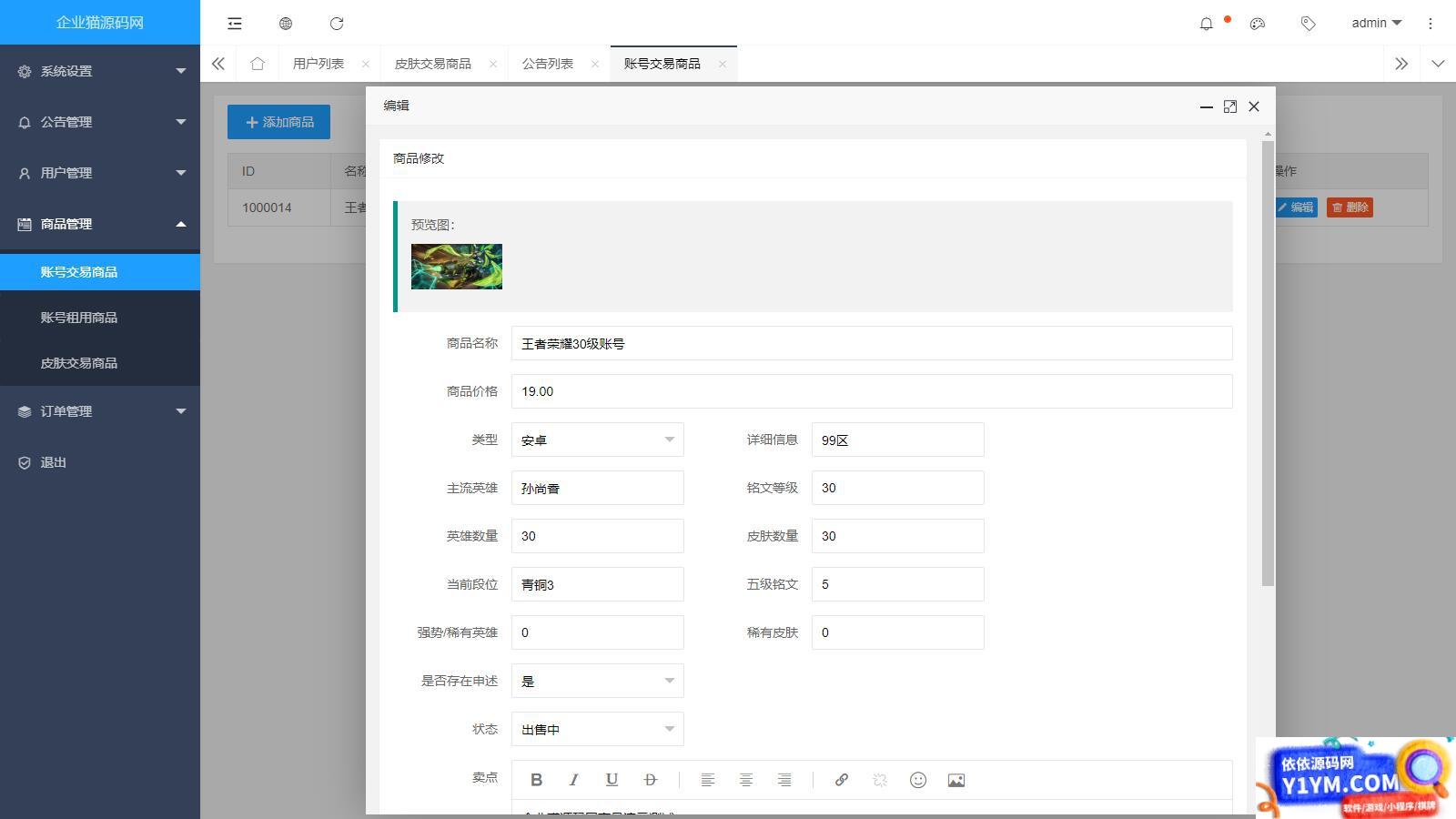Expand the 用户管理 sidebar menu
The width and height of the screenshot is (1456, 819).
tap(100, 173)
